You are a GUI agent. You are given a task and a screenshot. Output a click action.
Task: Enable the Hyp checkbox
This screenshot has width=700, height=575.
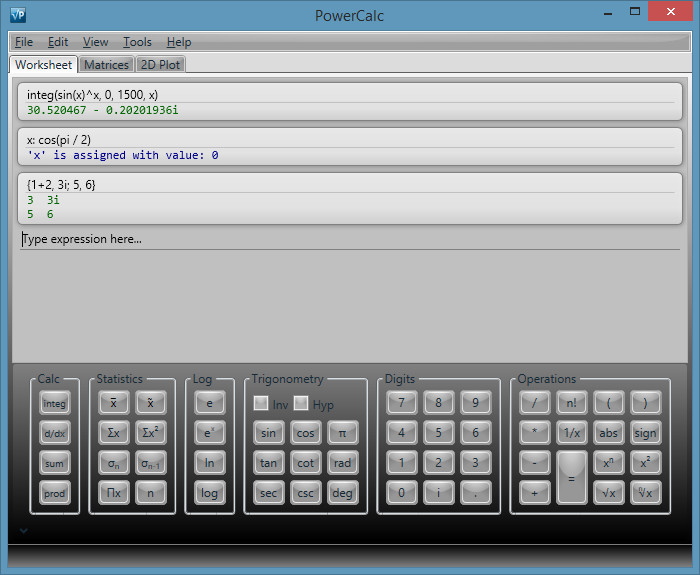point(301,403)
